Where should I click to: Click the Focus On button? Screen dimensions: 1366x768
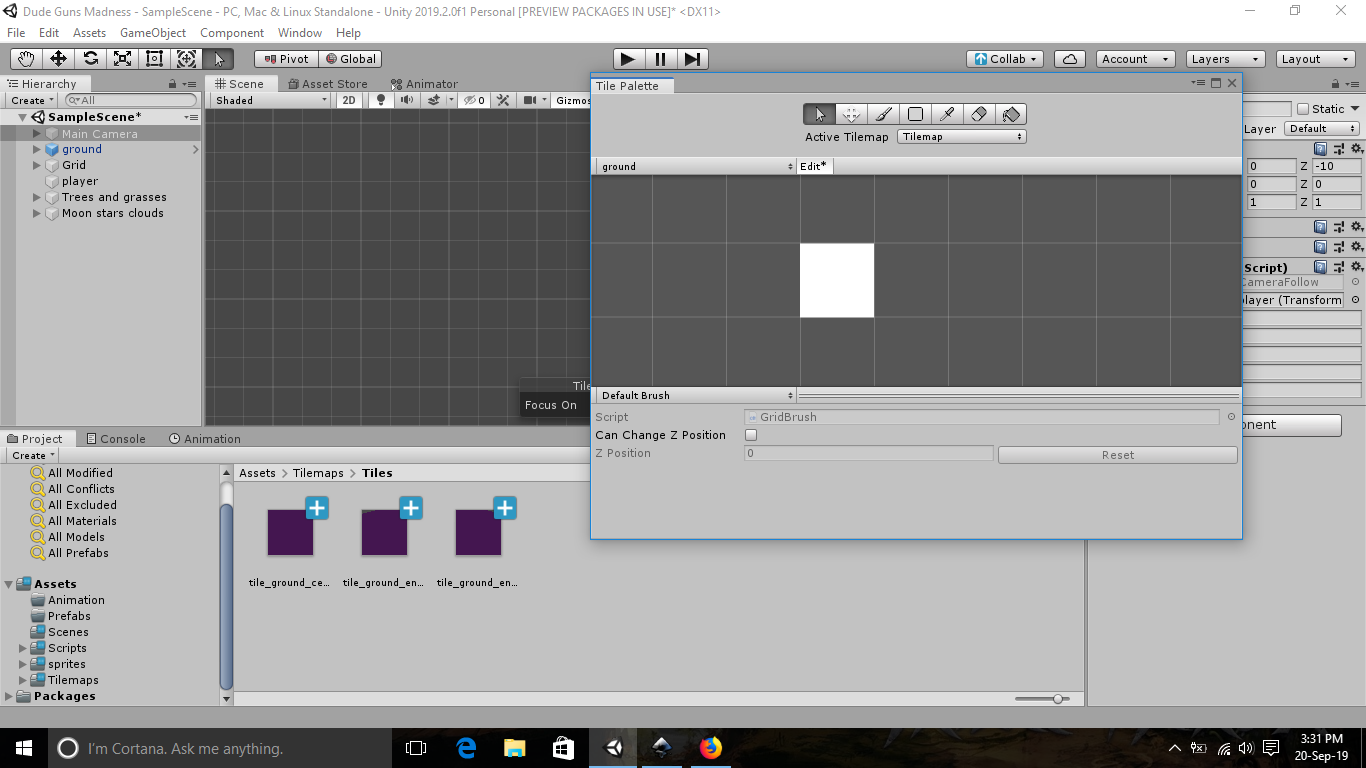pos(551,405)
